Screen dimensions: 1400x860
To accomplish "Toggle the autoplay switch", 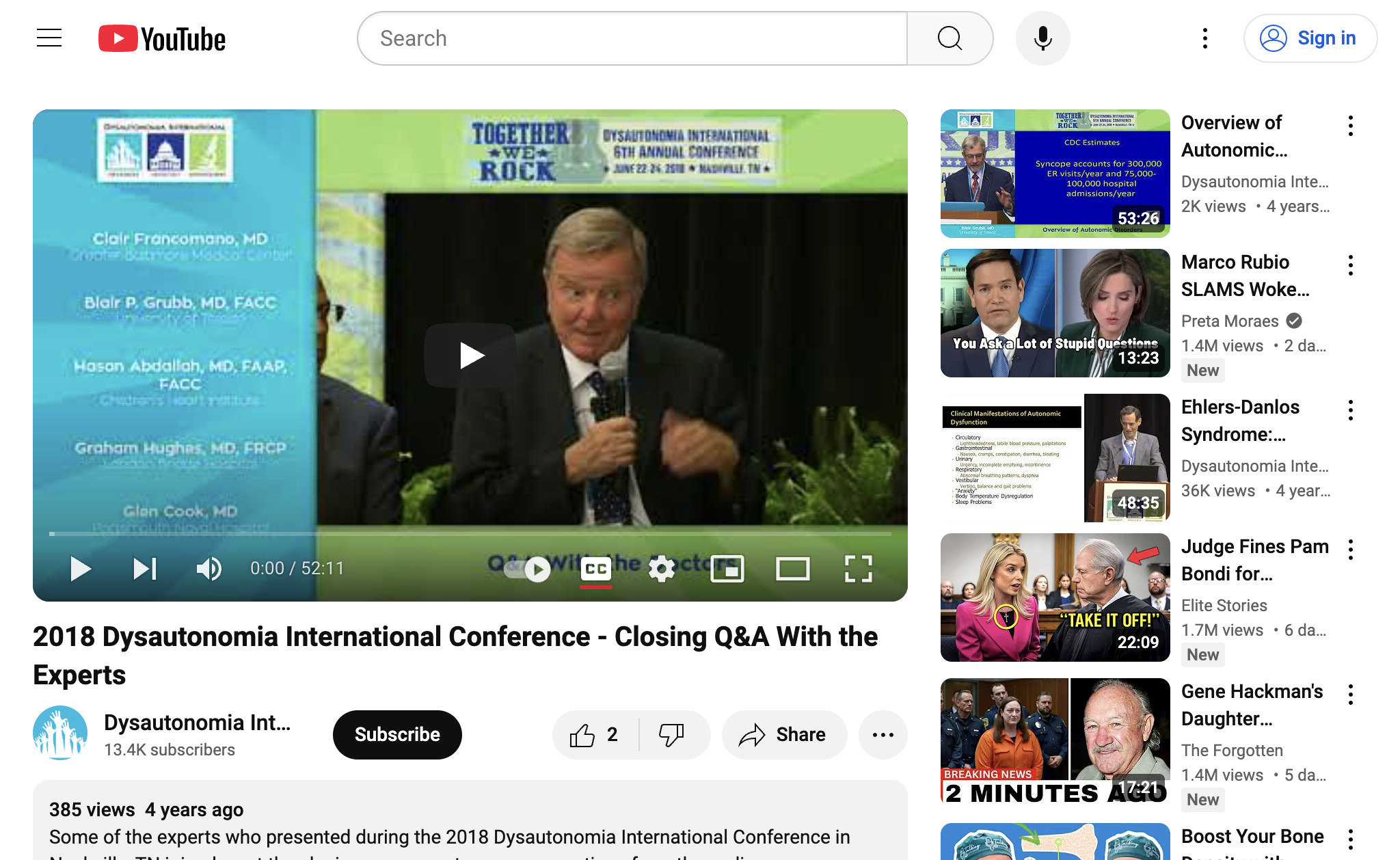I will [x=527, y=569].
